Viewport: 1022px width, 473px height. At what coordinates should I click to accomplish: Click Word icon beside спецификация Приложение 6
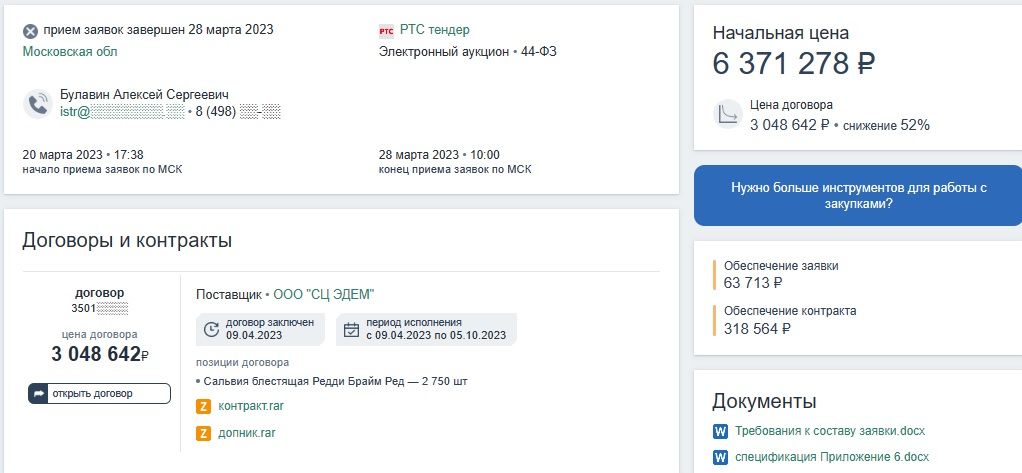(719, 457)
